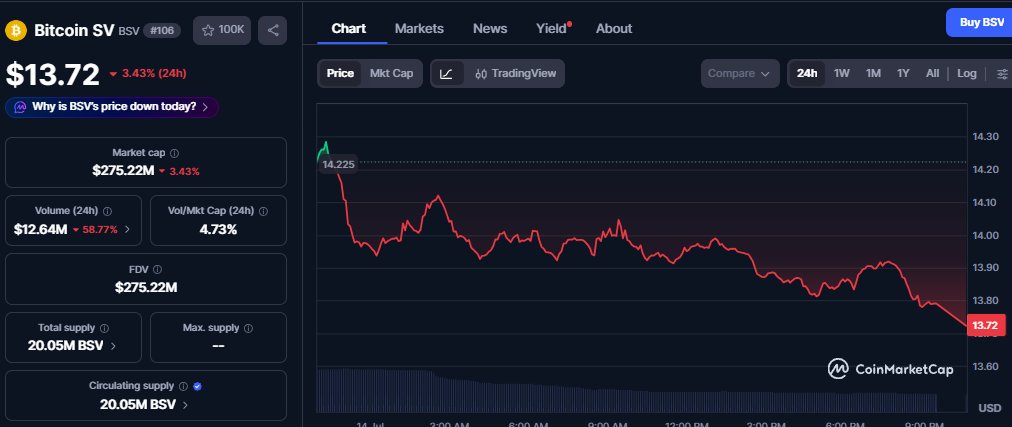The height and width of the screenshot is (427, 1012).
Task: Select the 24h time range
Action: coord(807,74)
